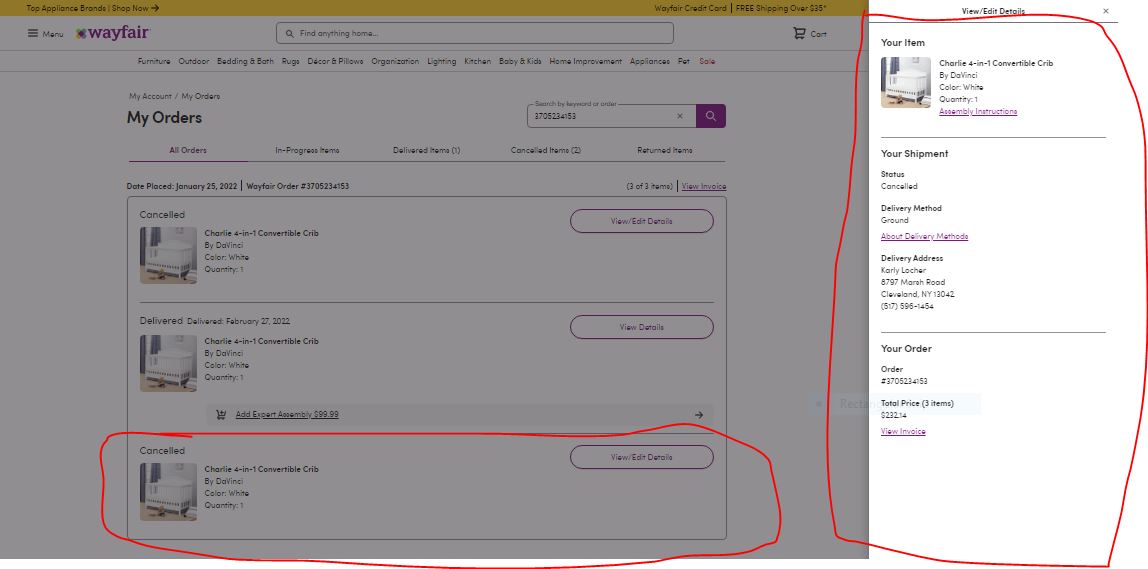The height and width of the screenshot is (569, 1148).
Task: Open Pet category
Action: 684,62
